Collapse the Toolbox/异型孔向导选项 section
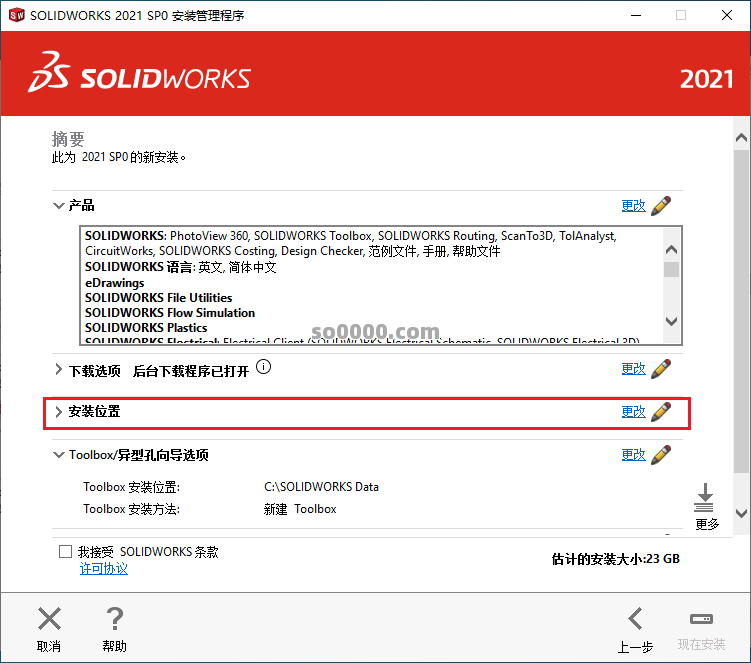The width and height of the screenshot is (751, 663). 58,455
